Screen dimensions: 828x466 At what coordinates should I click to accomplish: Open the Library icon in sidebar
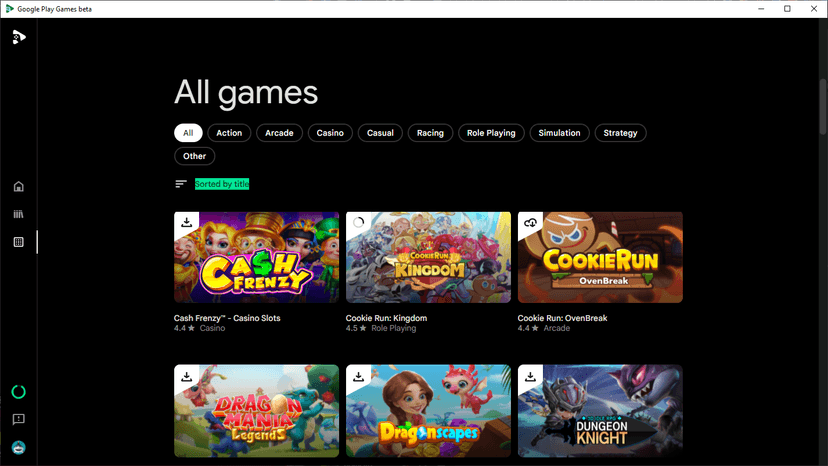coord(18,214)
